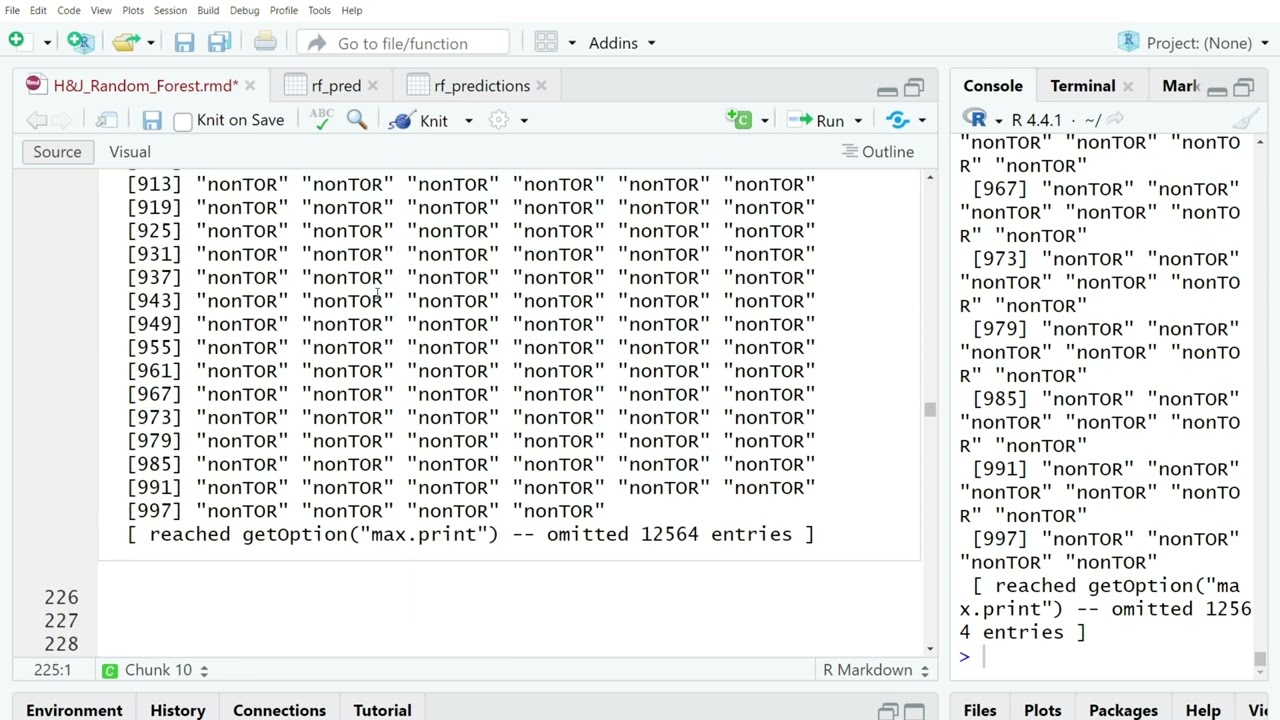Open the Build menu
This screenshot has width=1280, height=720.
coord(208,10)
